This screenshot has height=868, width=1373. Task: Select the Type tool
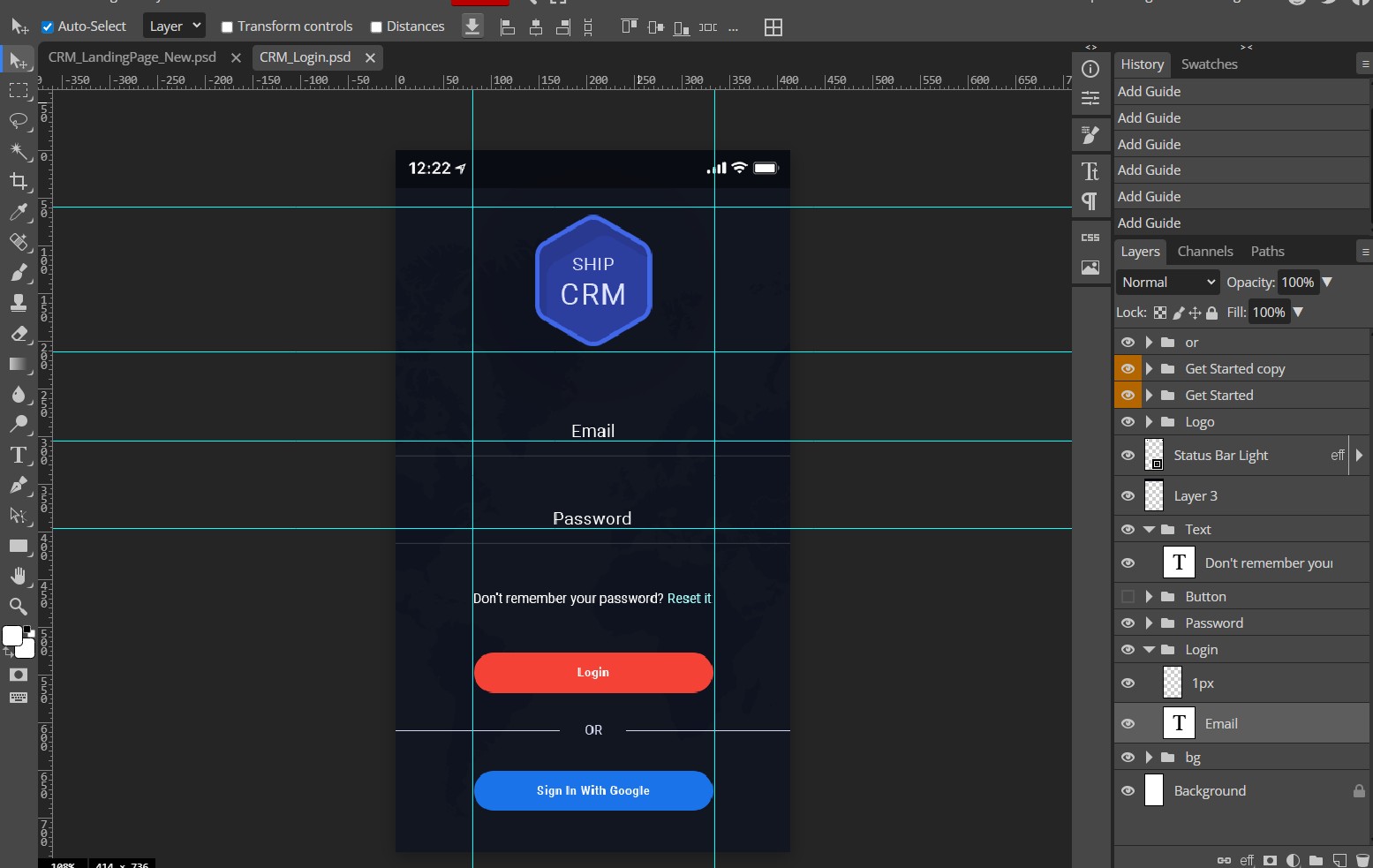(x=19, y=455)
